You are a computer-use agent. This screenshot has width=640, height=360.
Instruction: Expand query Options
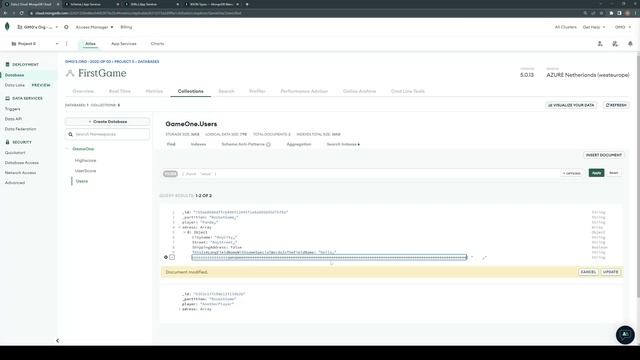571,173
